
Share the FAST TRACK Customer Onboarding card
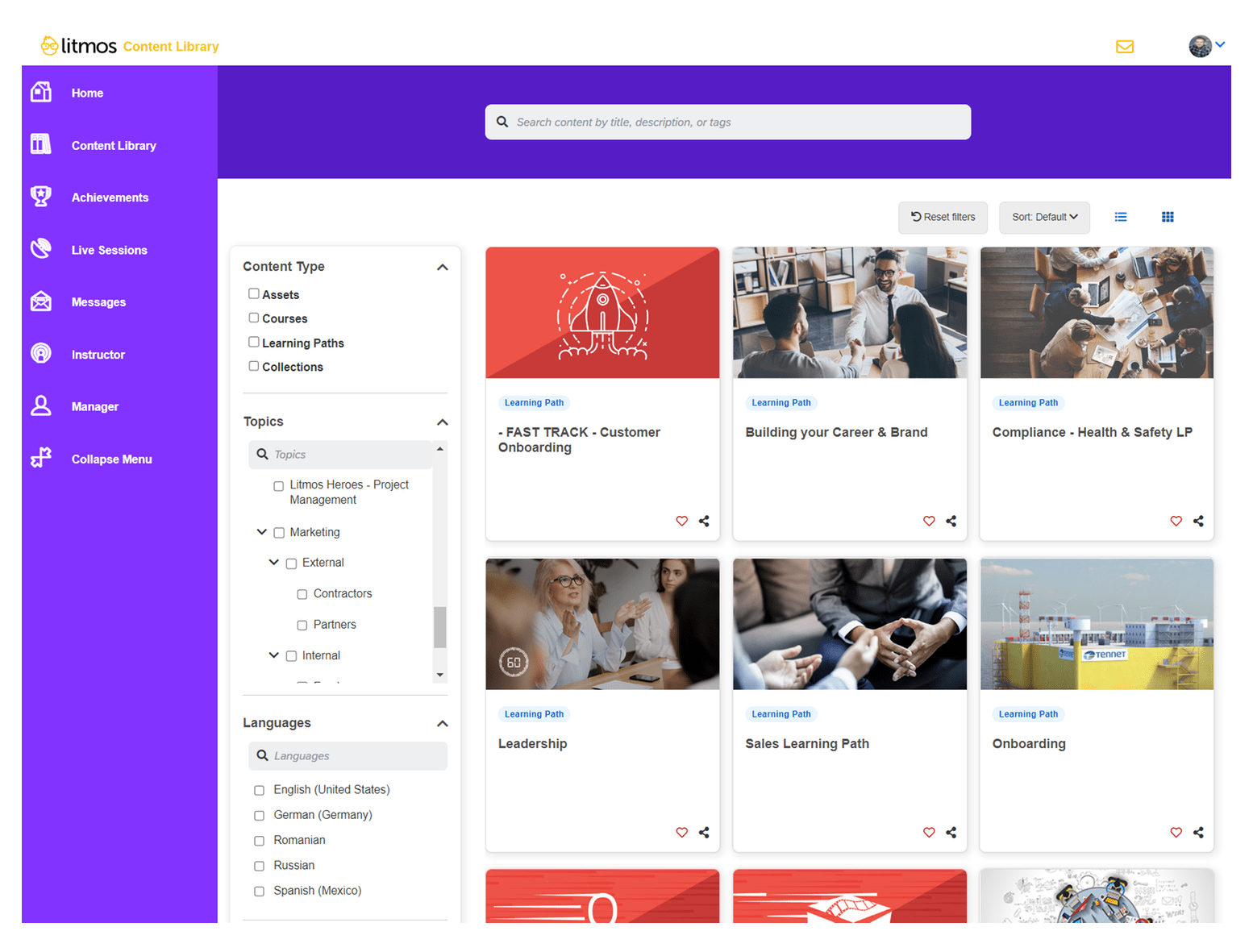pos(704,521)
